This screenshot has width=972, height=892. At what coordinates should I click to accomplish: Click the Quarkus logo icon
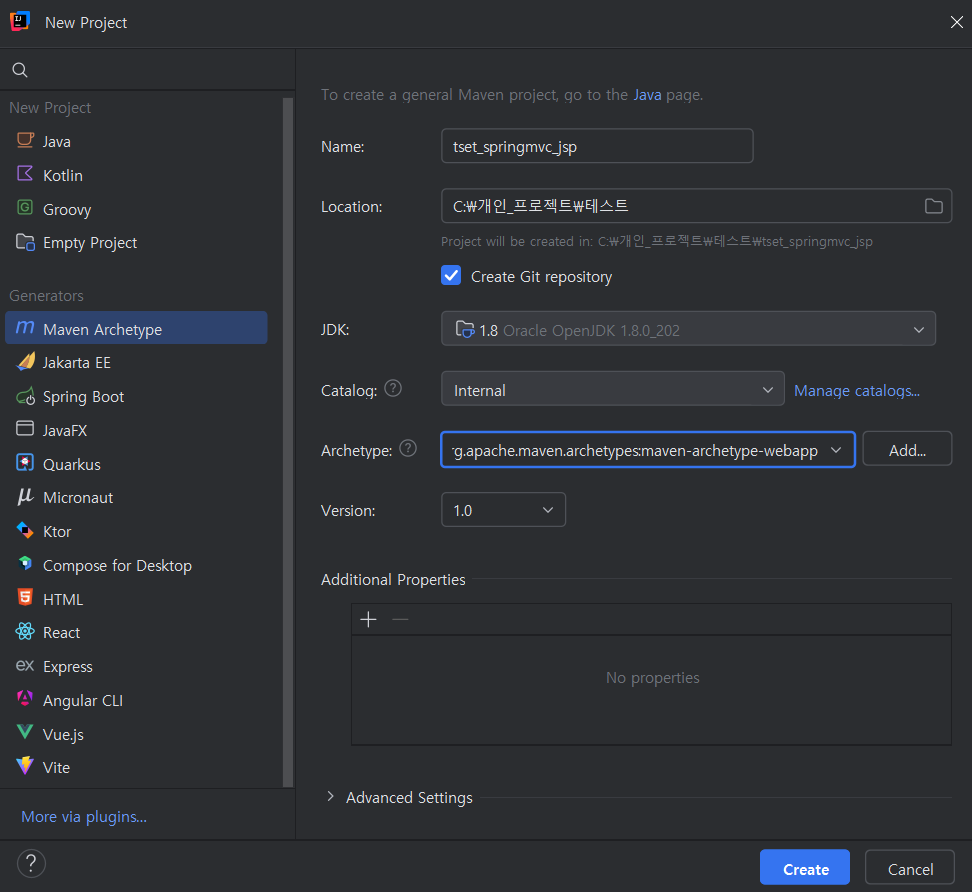(25, 463)
